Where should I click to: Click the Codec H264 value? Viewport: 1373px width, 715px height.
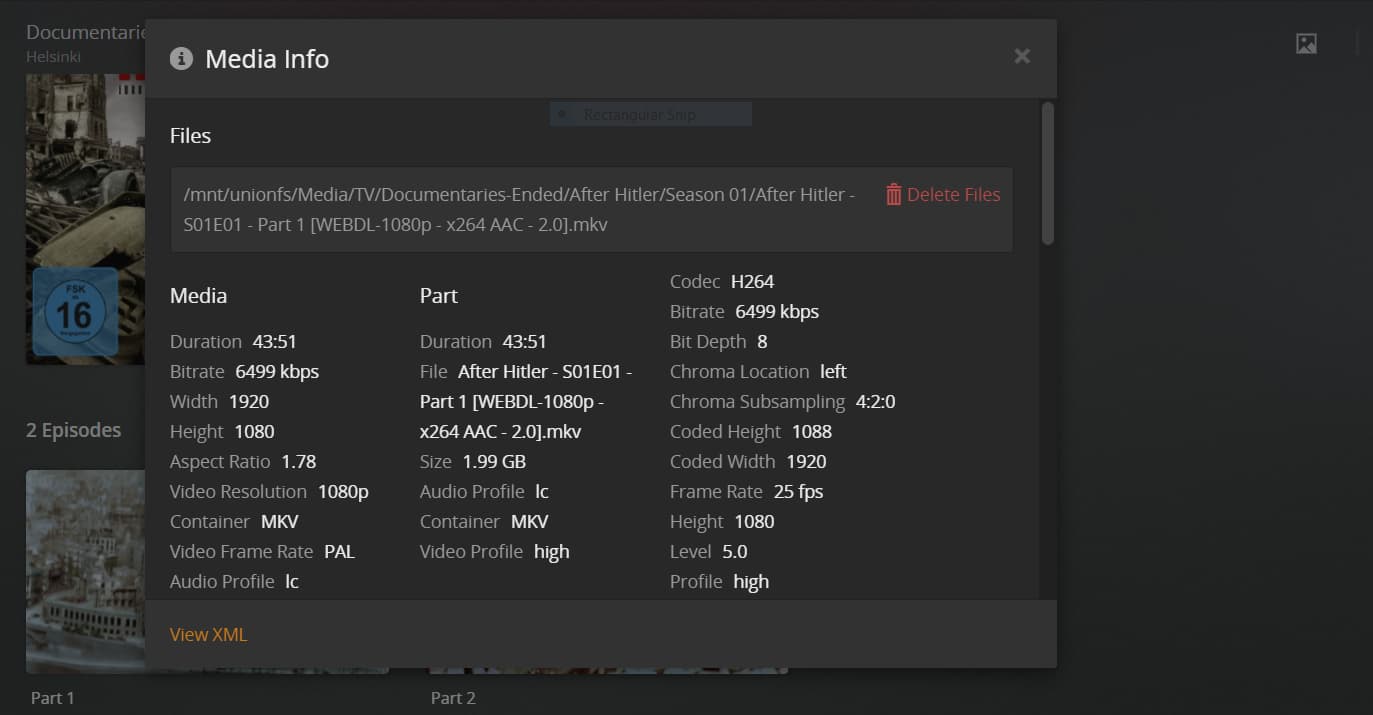pos(752,282)
